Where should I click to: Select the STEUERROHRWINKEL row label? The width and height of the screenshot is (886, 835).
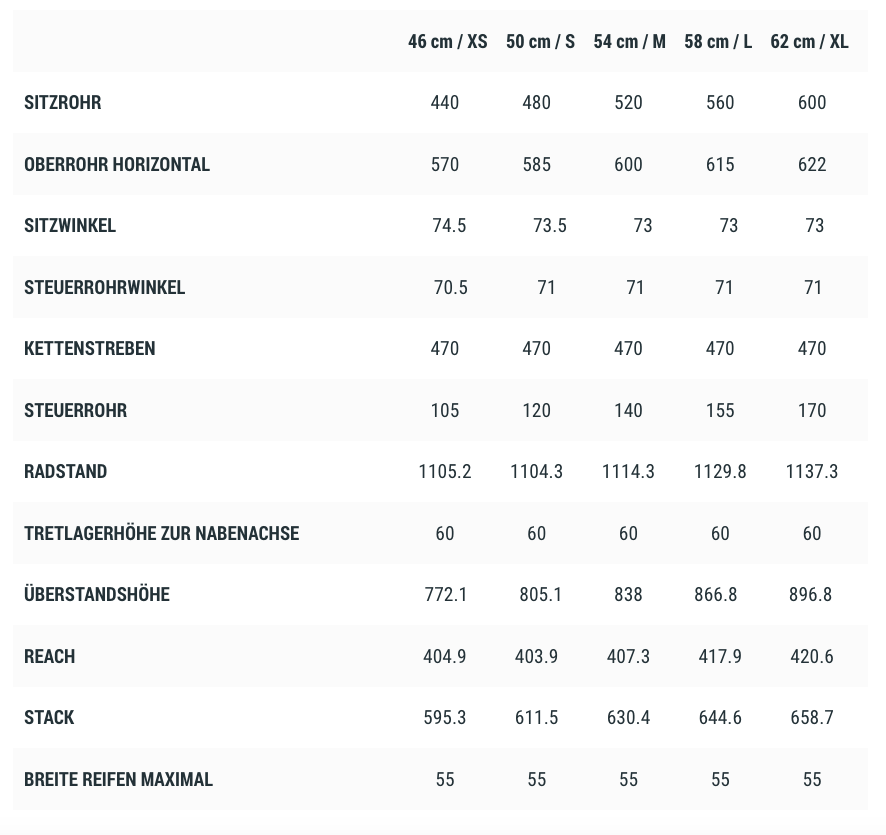pos(105,288)
